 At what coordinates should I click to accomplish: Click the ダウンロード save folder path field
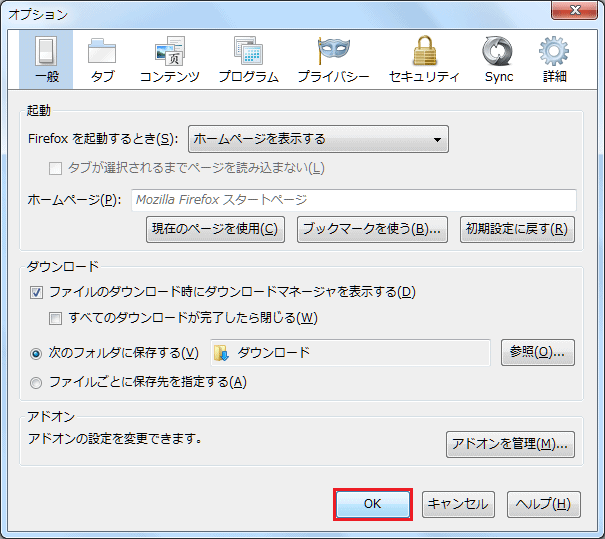350,353
